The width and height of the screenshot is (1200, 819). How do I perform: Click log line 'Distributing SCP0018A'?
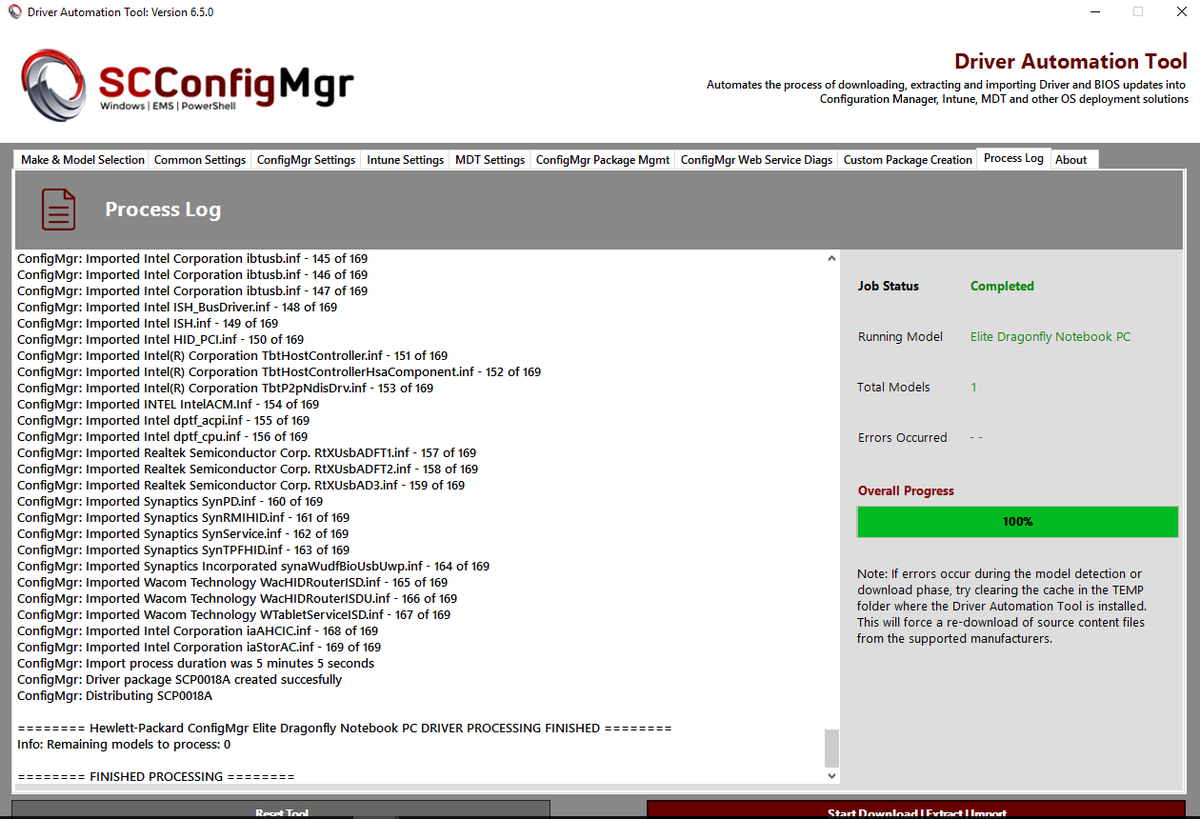[115, 695]
